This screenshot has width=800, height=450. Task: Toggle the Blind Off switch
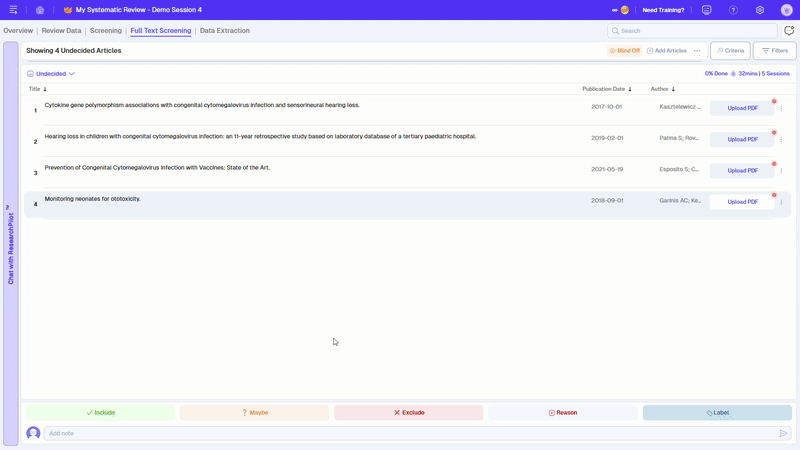coord(624,50)
